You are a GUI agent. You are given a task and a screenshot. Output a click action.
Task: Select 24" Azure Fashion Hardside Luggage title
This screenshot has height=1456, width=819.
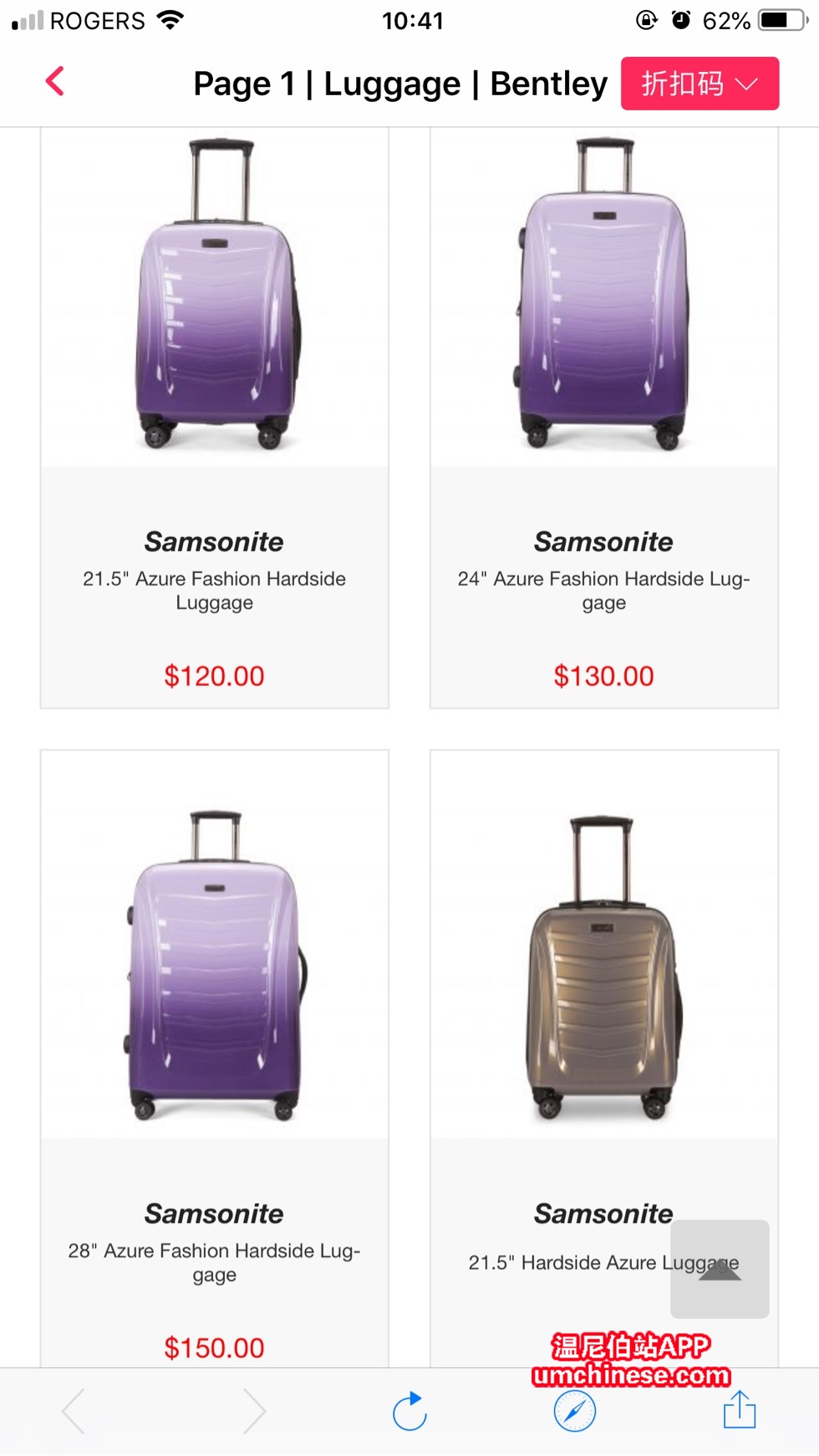pos(603,591)
